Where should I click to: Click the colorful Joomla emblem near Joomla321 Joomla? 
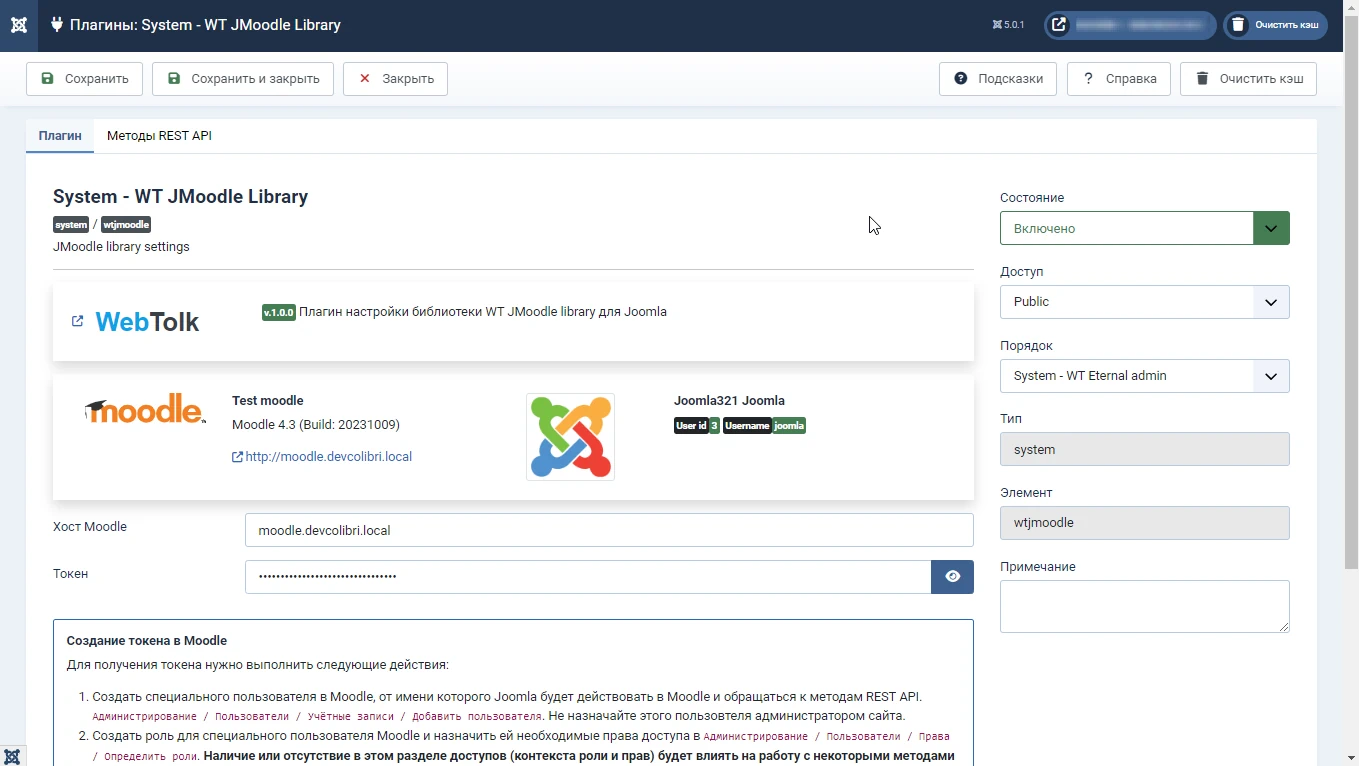pyautogui.click(x=570, y=436)
